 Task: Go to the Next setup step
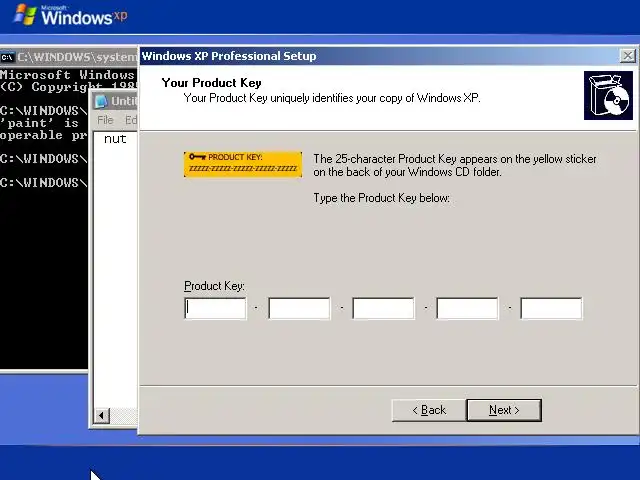click(x=504, y=410)
